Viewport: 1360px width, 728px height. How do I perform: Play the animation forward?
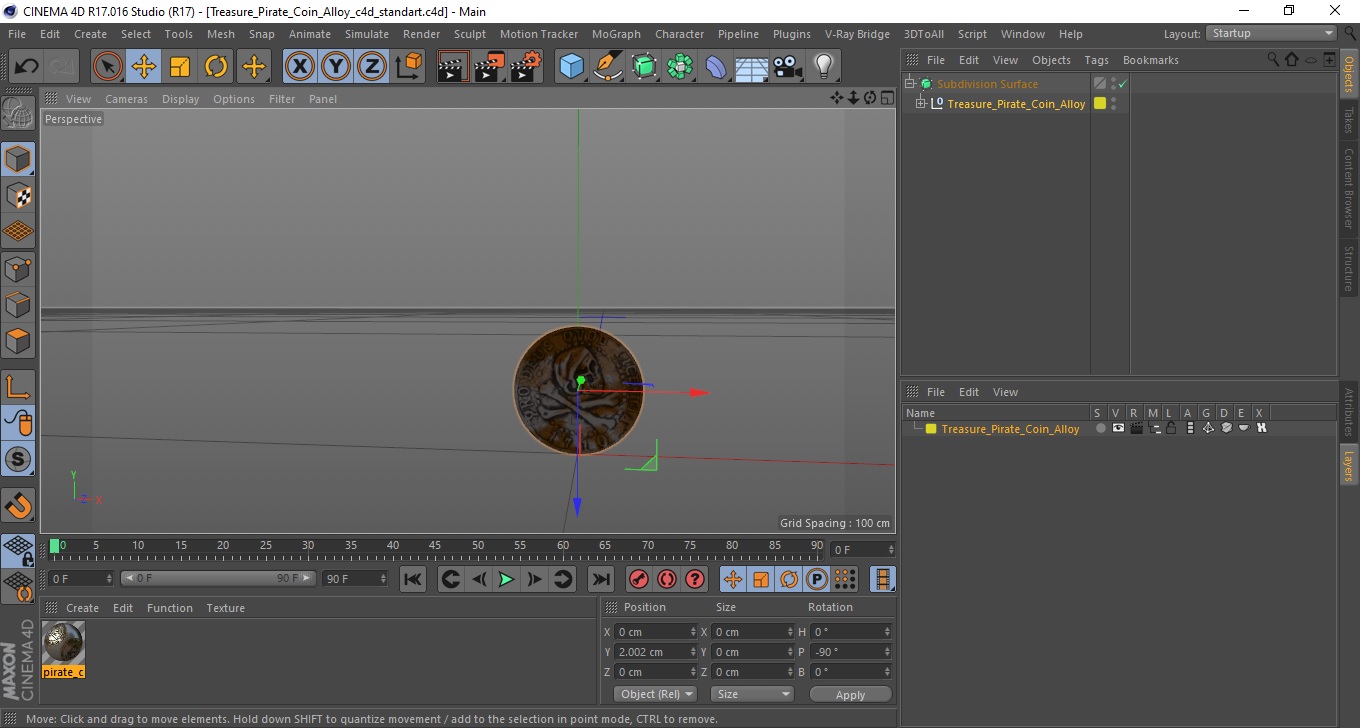(x=506, y=579)
